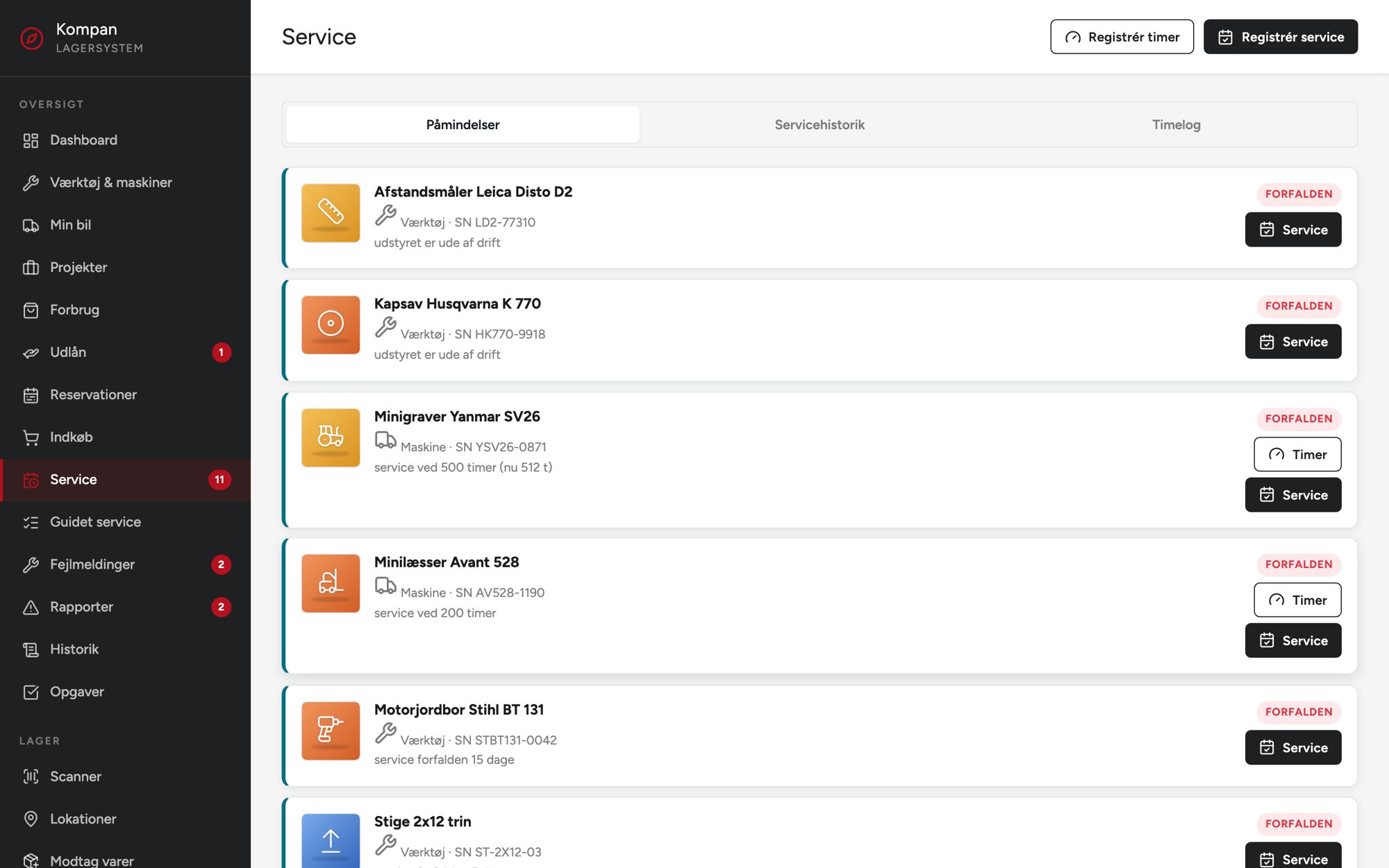Click the Kapsav Husqvarna K 770 thumbnail
This screenshot has height=868, width=1389.
(331, 325)
